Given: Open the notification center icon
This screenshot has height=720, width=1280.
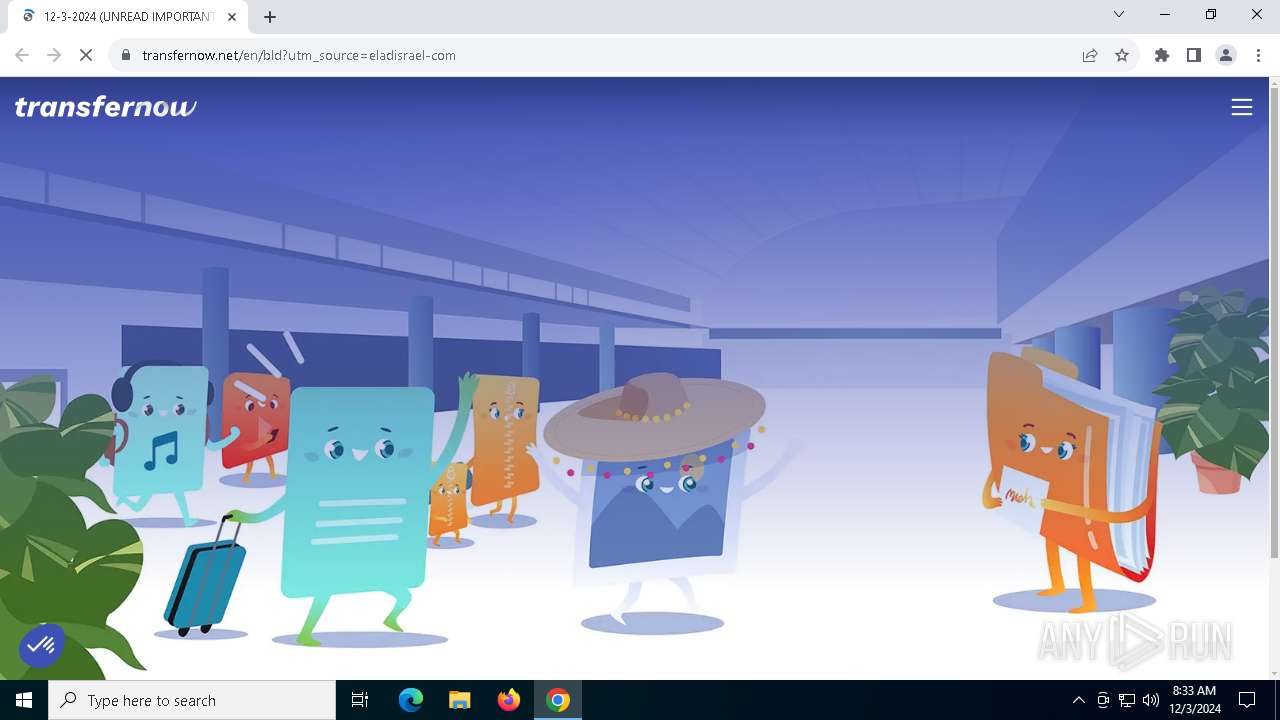Looking at the screenshot, I should pos(1247,700).
